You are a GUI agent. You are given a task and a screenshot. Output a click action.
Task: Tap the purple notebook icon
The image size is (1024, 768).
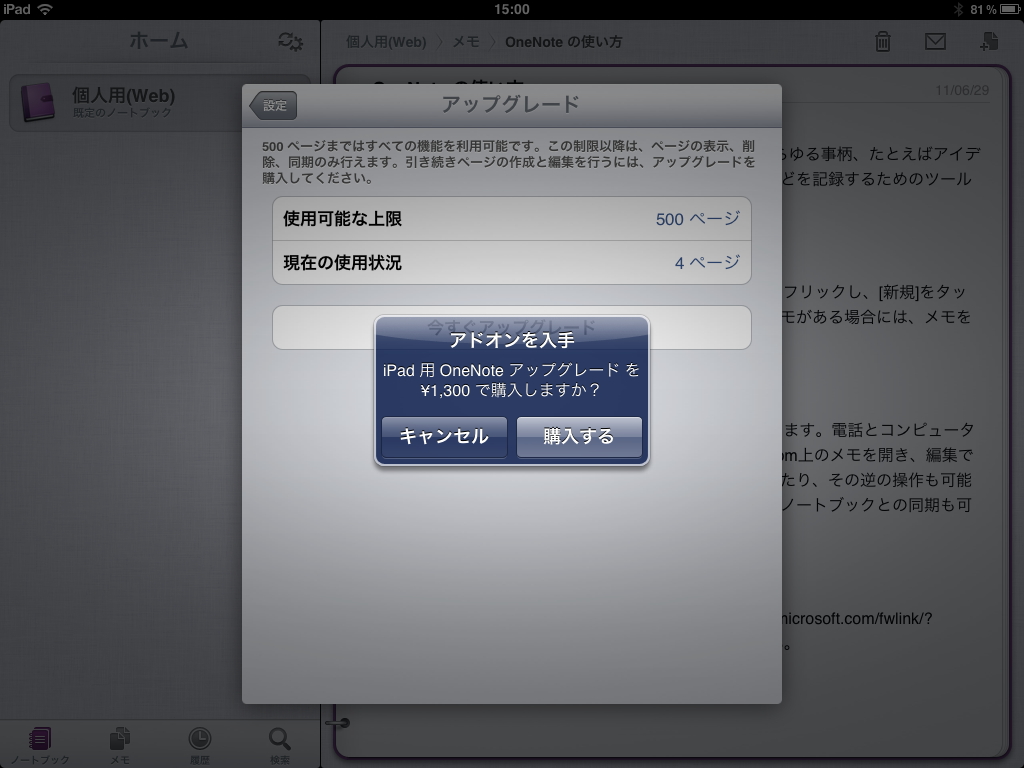click(x=39, y=102)
